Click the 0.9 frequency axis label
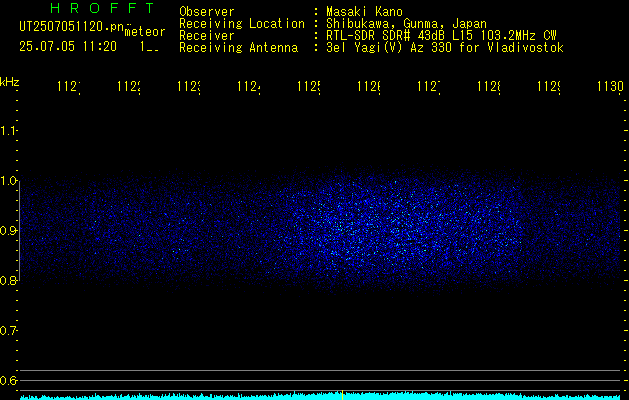 coord(8,231)
